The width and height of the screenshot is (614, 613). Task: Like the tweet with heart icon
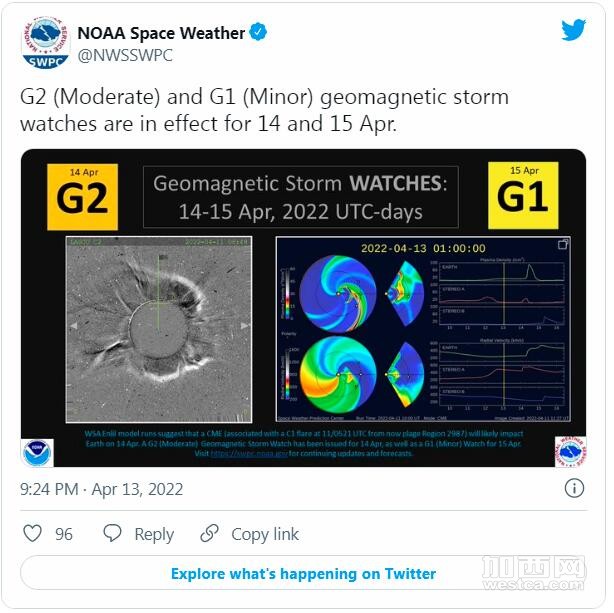click(33, 533)
